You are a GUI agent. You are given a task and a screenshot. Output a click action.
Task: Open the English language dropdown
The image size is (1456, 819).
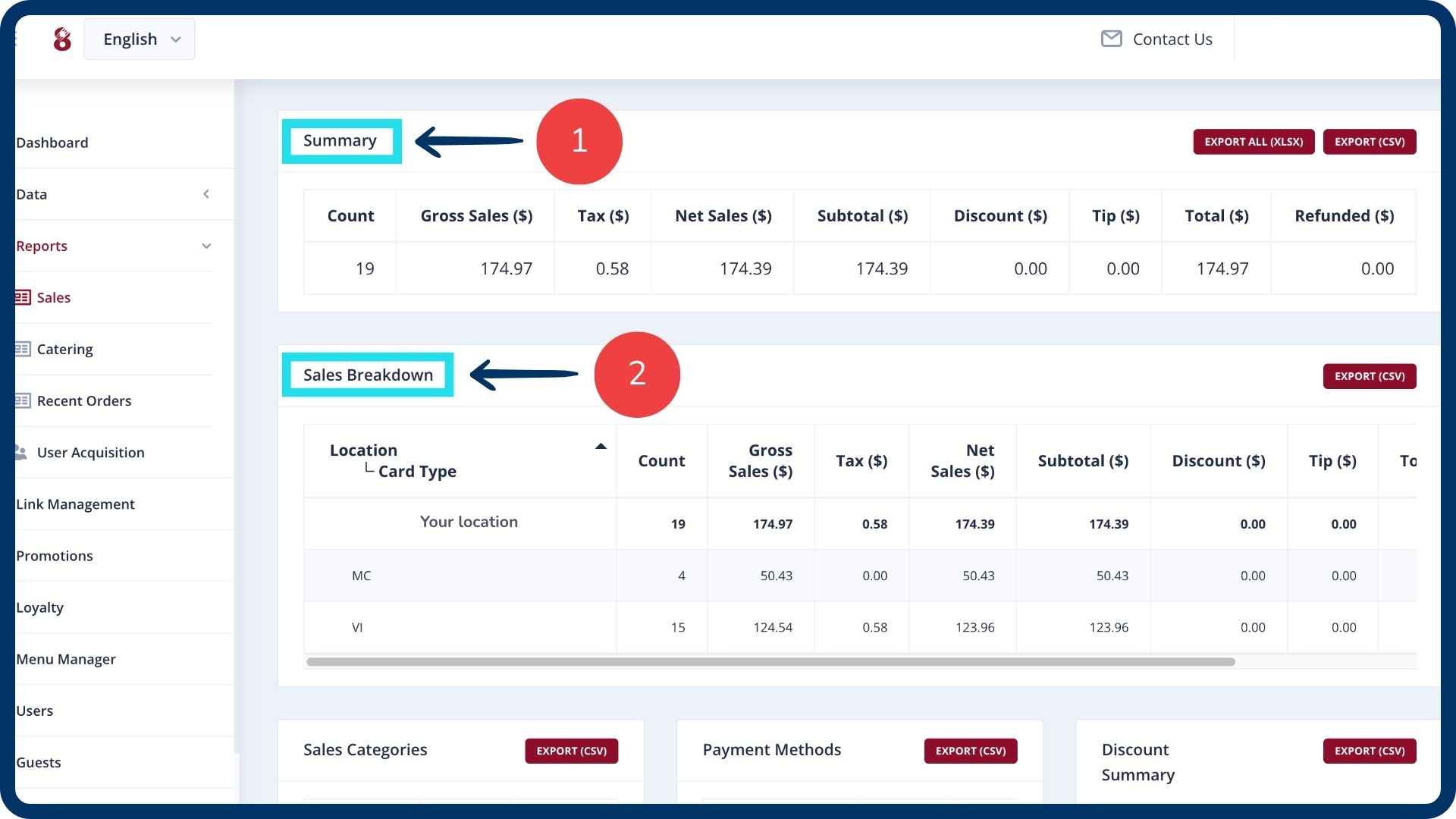click(140, 39)
